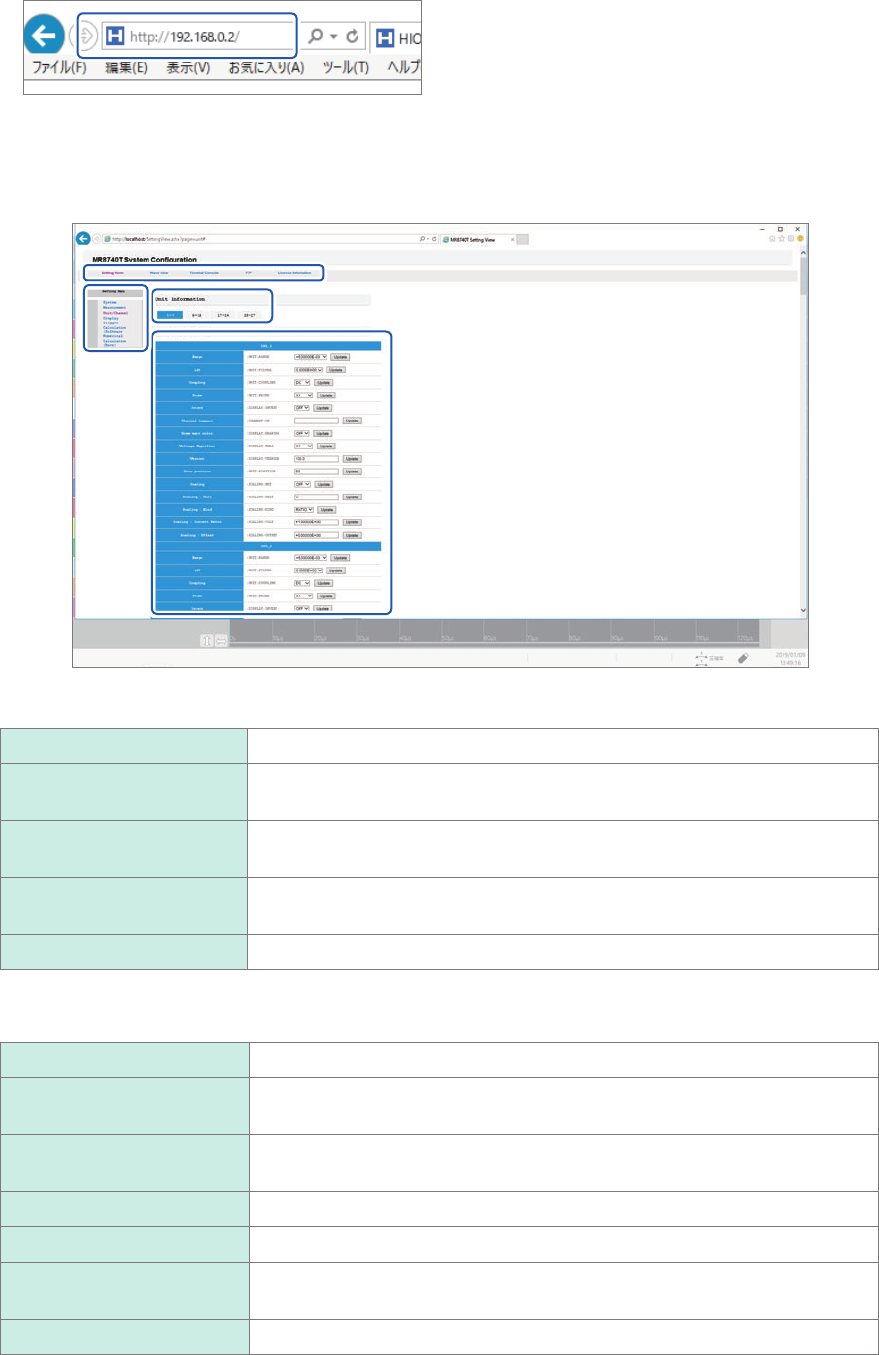Click the refresh icon beside the address bar
This screenshot has width=879, height=1355.
pos(352,35)
